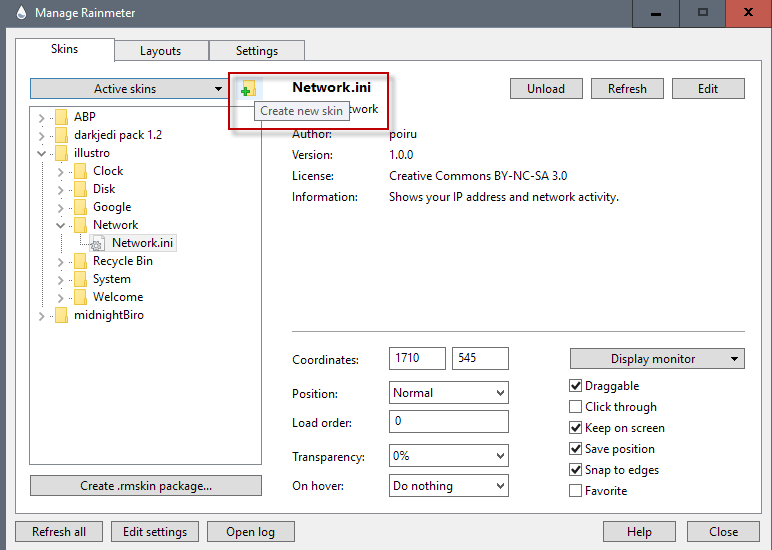772x550 pixels.
Task: Click Create .rmskin package button
Action: 146,485
